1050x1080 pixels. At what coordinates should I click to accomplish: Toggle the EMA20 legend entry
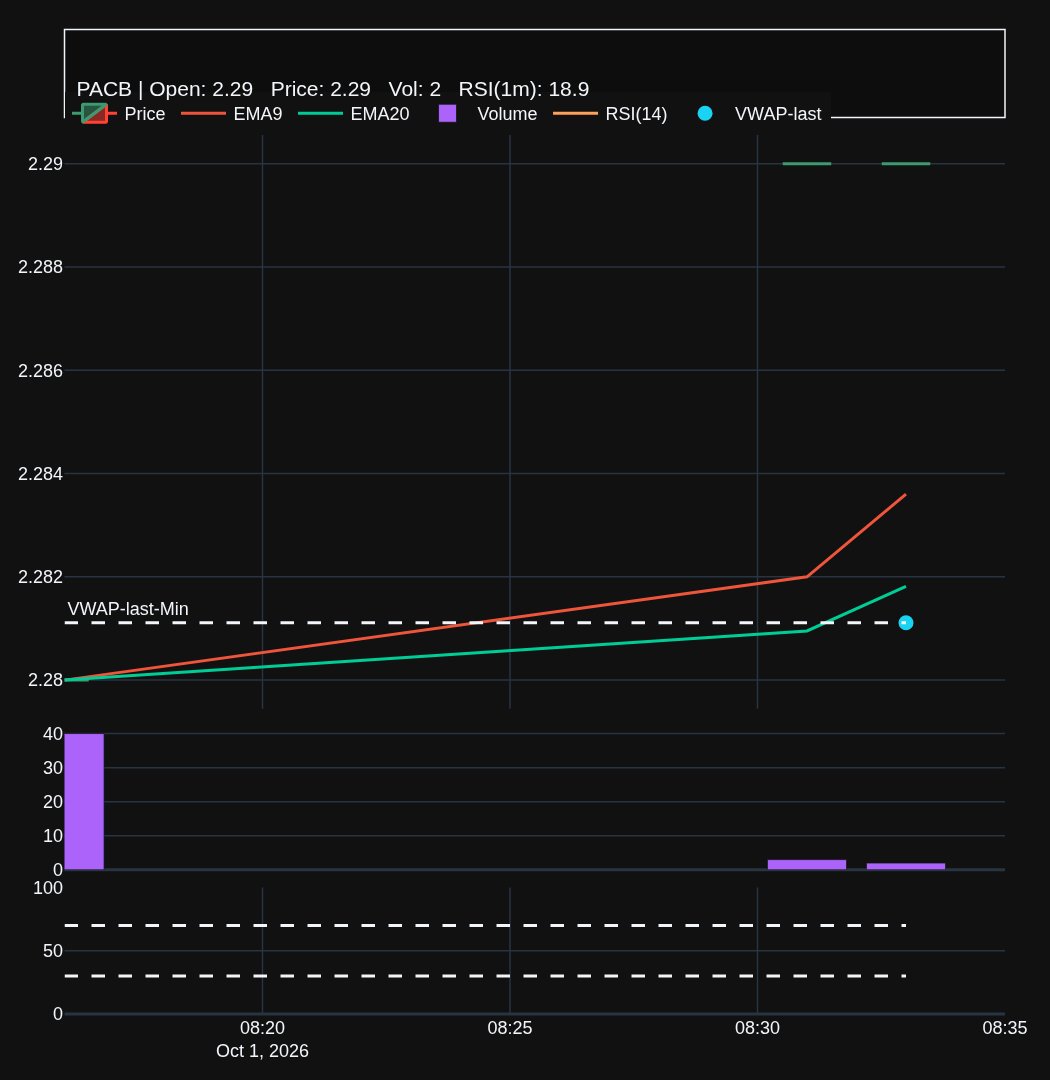click(354, 114)
